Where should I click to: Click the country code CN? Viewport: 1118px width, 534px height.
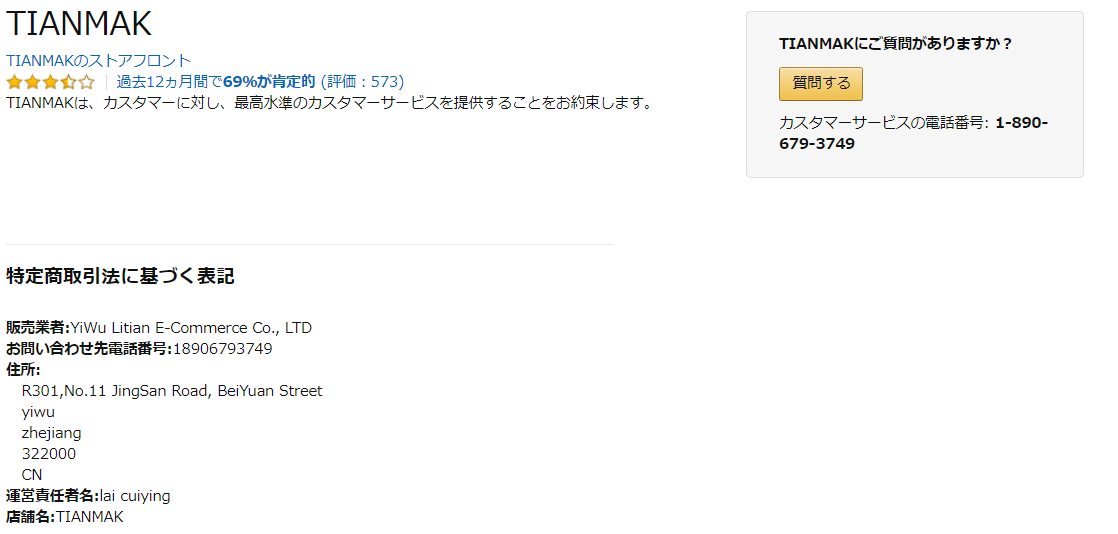(x=32, y=475)
